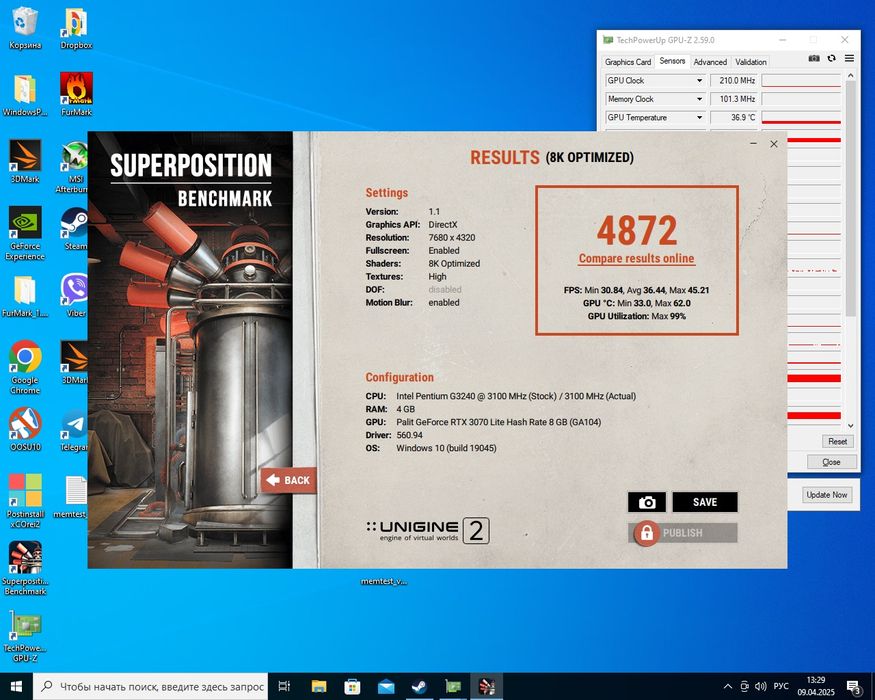The height and width of the screenshot is (700, 875).
Task: Click the 36.9 °C temperature value
Action: coord(733,117)
